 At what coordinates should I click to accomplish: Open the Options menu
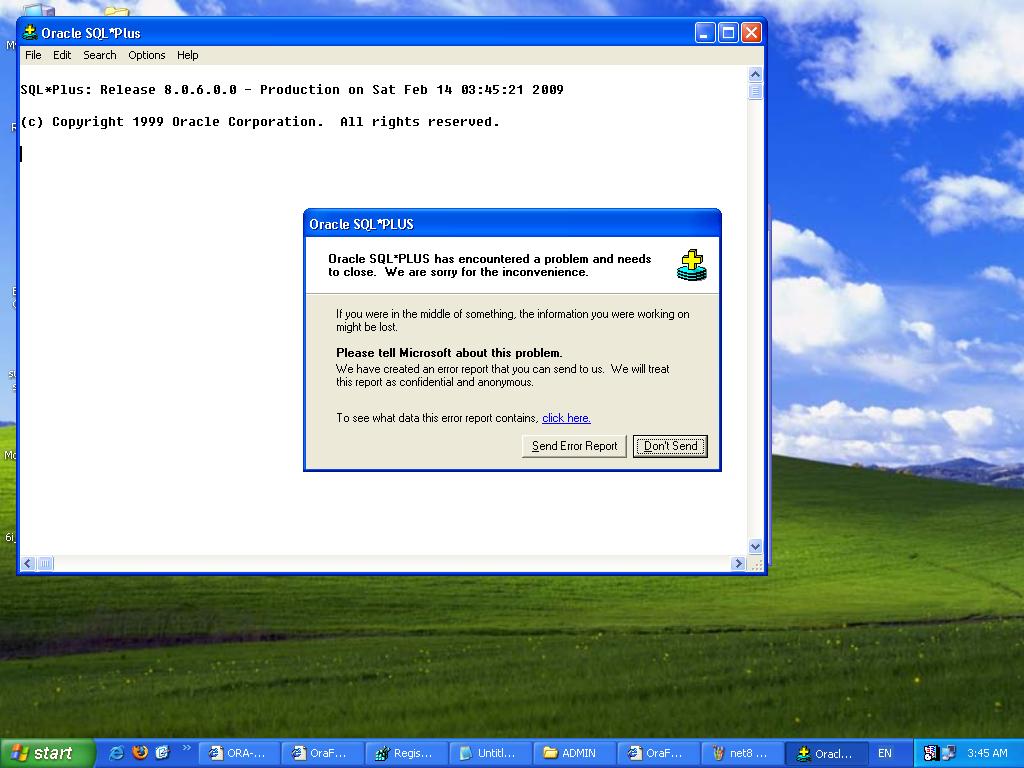point(146,56)
